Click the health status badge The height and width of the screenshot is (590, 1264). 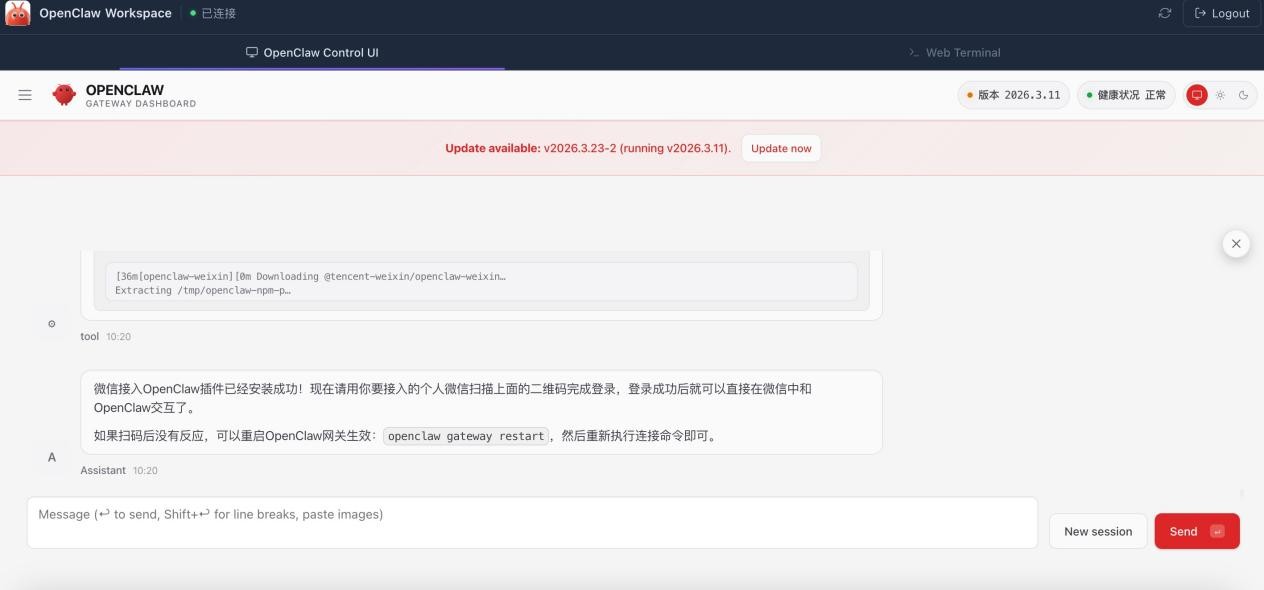click(x=1126, y=95)
